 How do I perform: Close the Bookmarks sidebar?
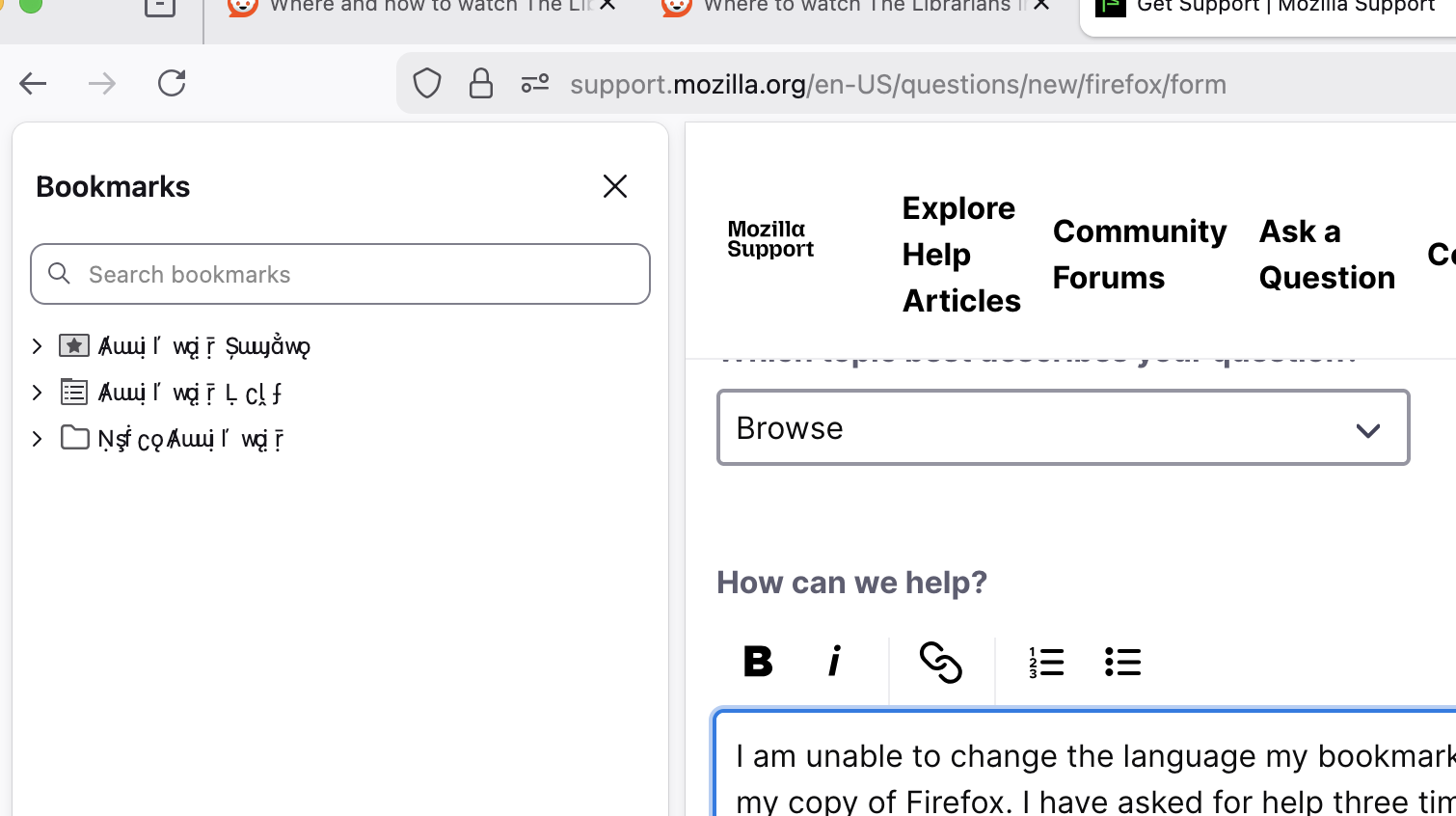click(x=615, y=186)
